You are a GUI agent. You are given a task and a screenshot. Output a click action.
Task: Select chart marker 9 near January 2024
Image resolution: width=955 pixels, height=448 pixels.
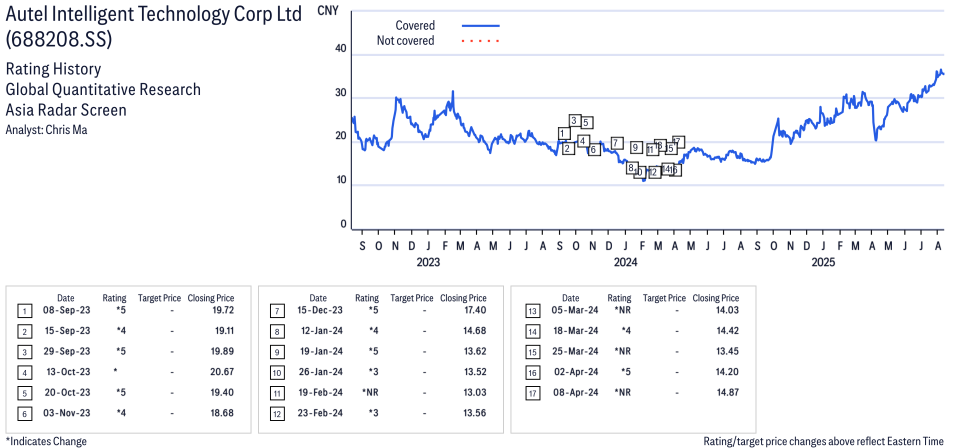[636, 147]
